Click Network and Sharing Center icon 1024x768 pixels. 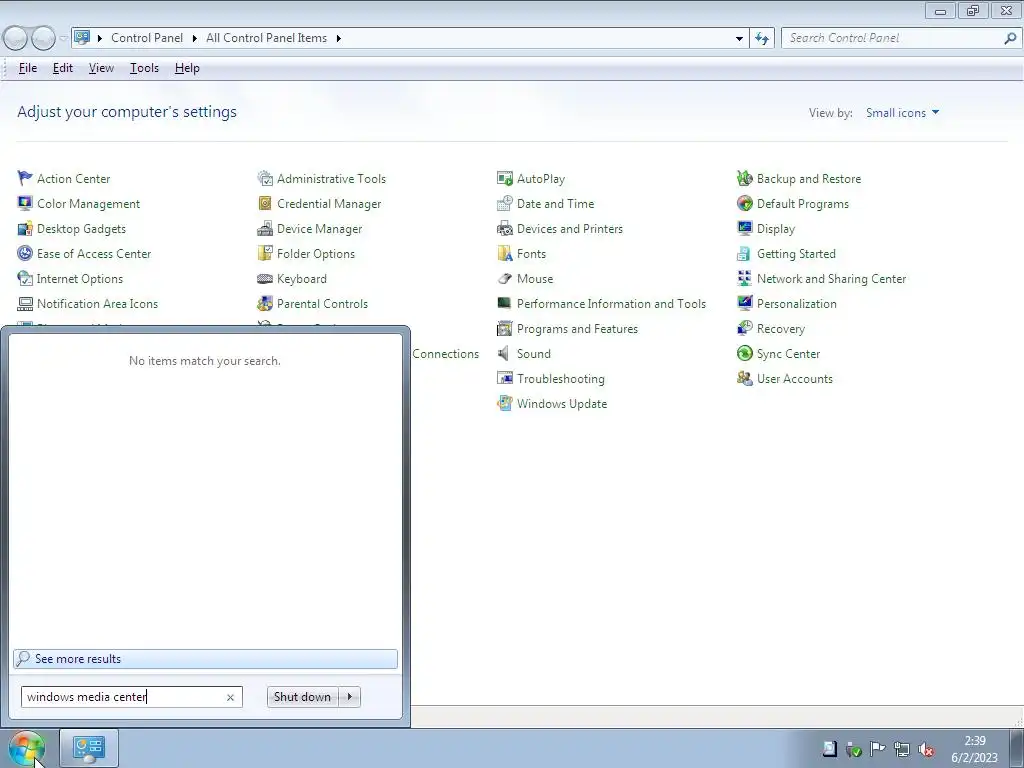coord(744,278)
